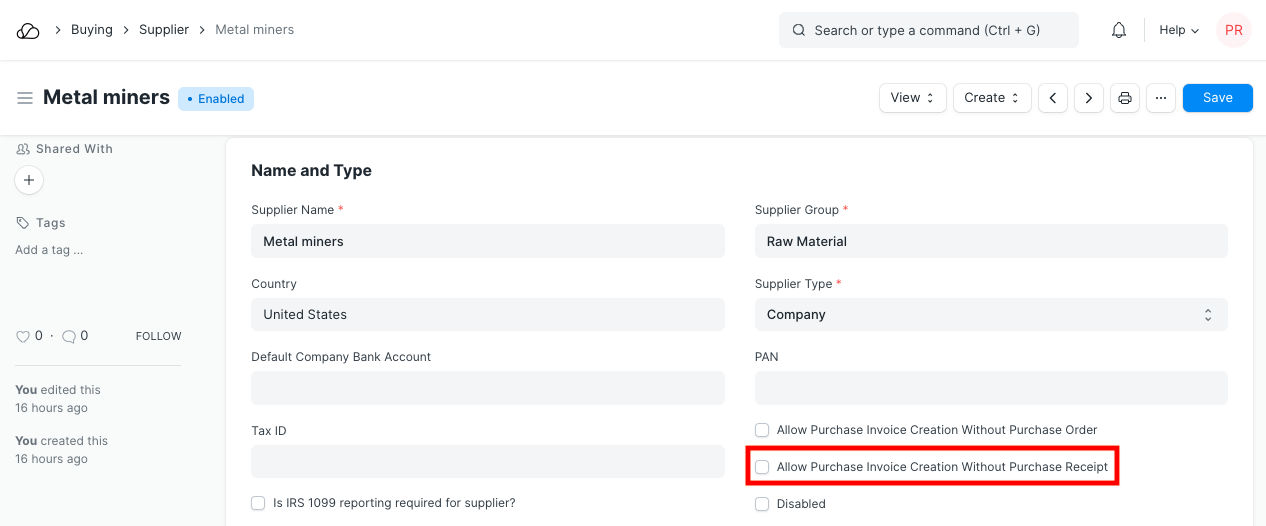Tick the IRS 1099 reporting checkbox
The width and height of the screenshot is (1266, 526).
[258, 503]
